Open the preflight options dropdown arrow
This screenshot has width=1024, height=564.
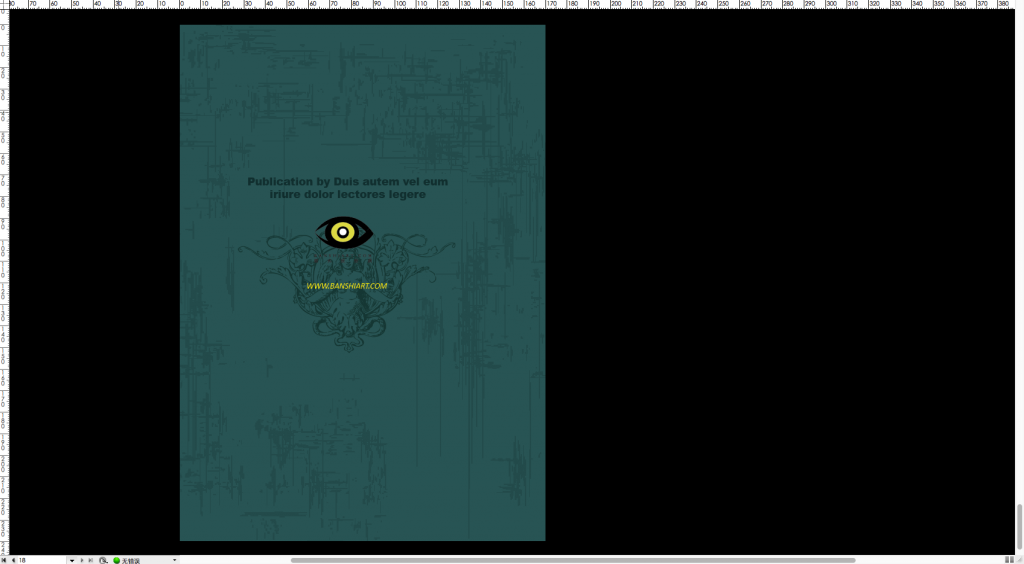coord(174,560)
